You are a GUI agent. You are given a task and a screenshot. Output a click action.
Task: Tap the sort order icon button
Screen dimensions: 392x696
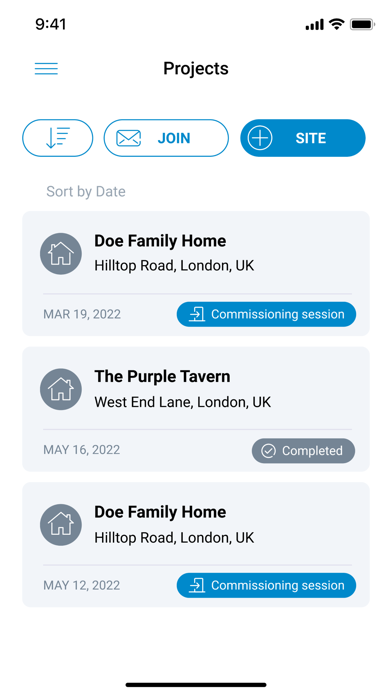[58, 138]
